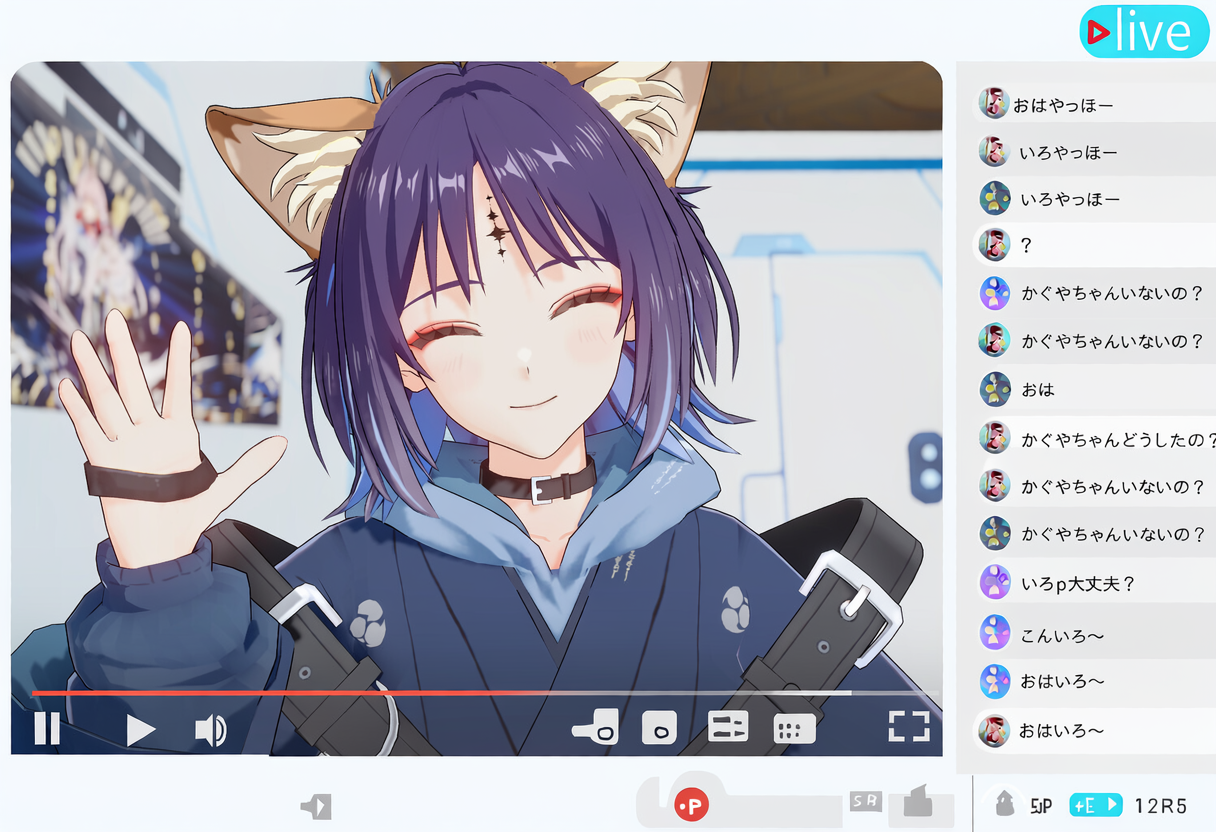
Task: Open the red P channel badge
Action: pos(691,805)
